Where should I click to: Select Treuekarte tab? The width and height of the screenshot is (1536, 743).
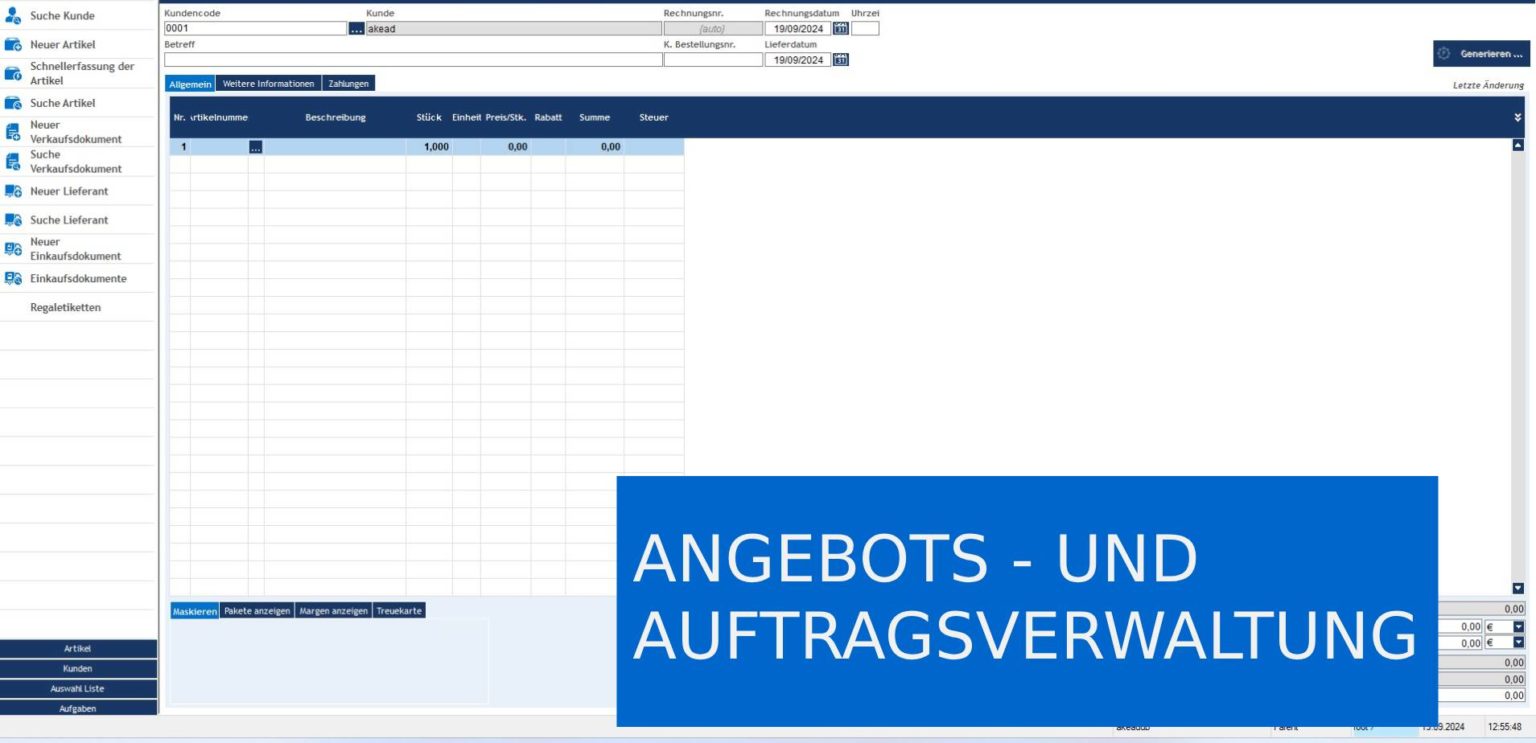(x=399, y=611)
